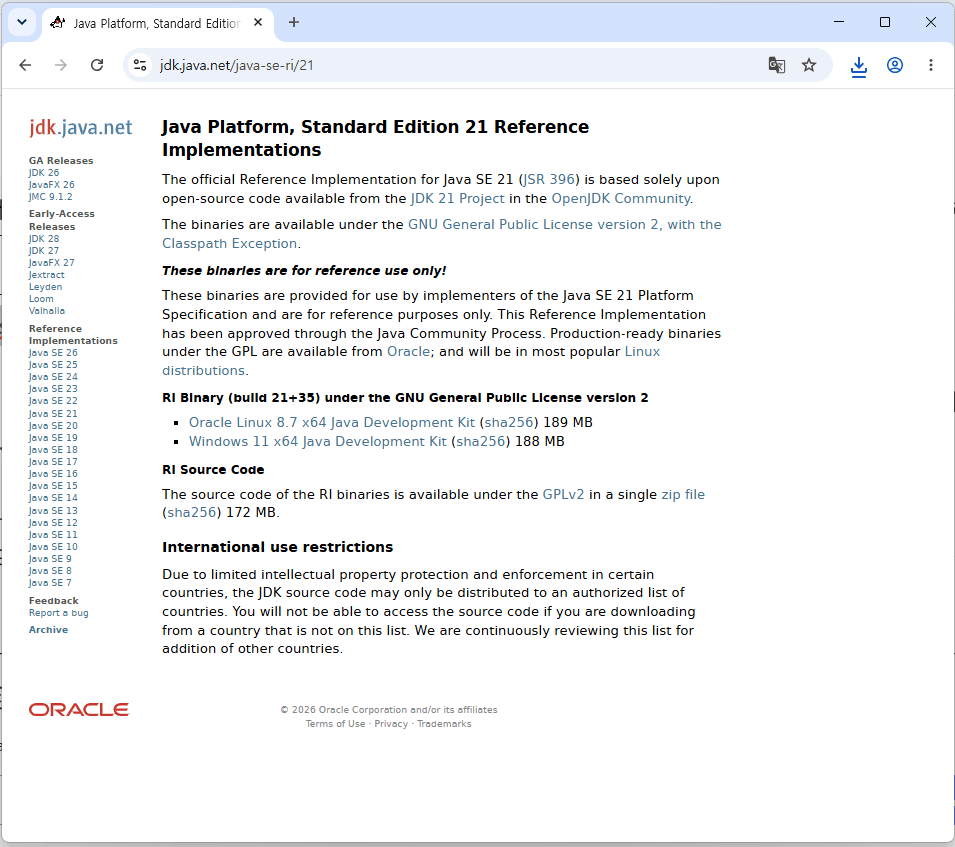The image size is (955, 847).
Task: Open GPLv2 source license link
Action: click(563, 494)
